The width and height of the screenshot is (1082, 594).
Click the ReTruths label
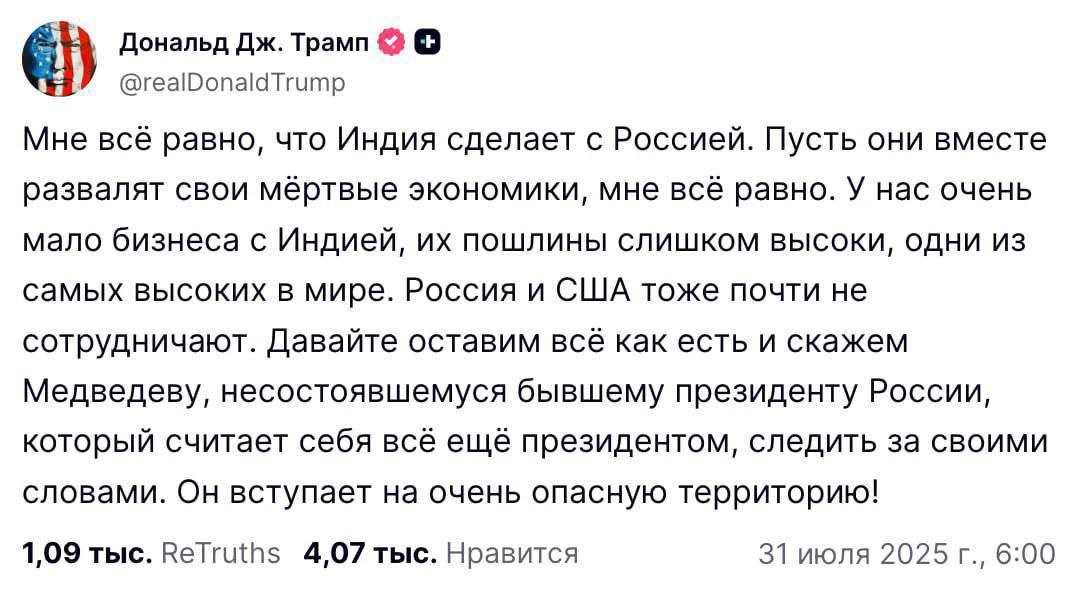(x=221, y=553)
